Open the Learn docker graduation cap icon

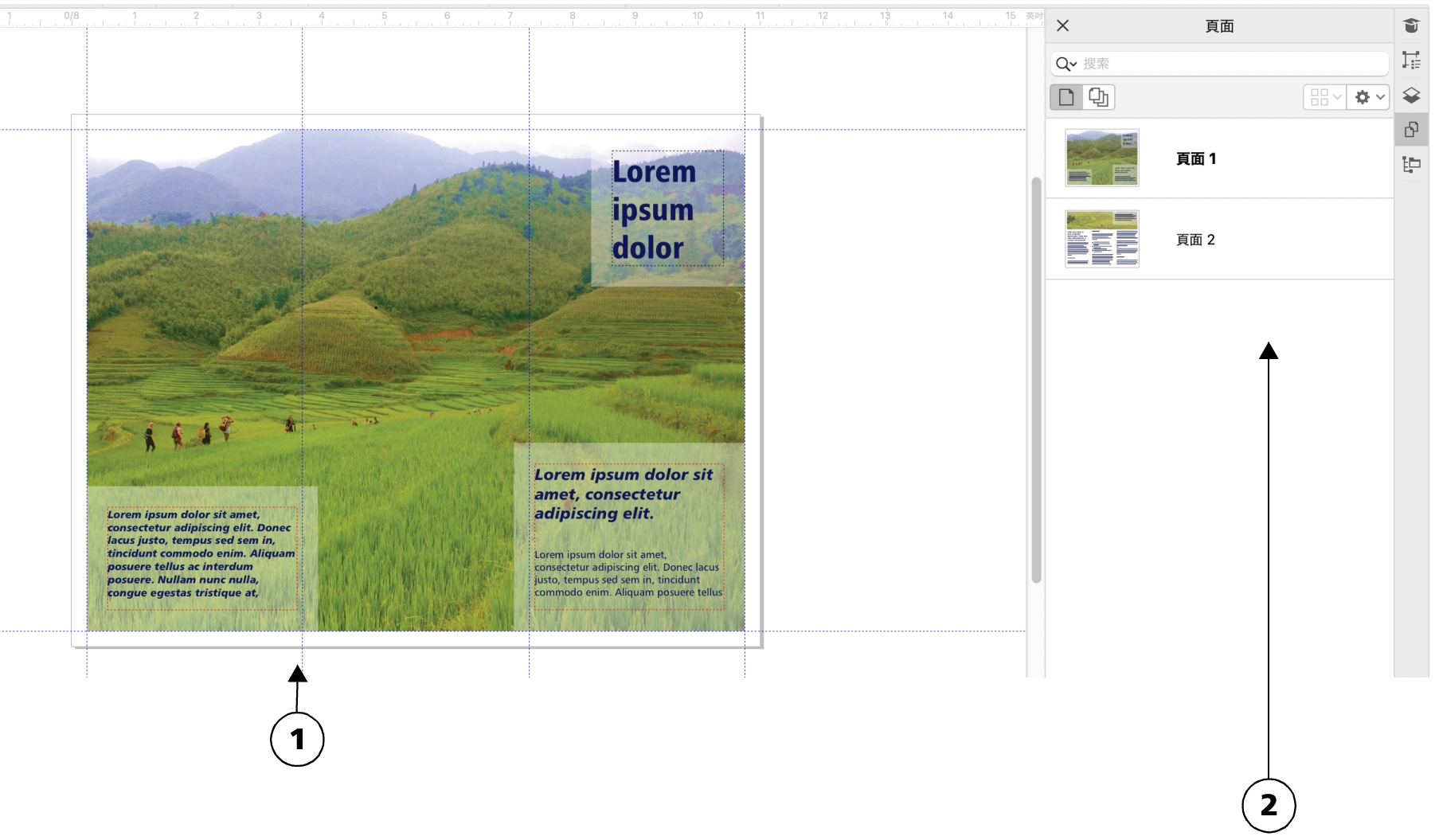[1411, 26]
